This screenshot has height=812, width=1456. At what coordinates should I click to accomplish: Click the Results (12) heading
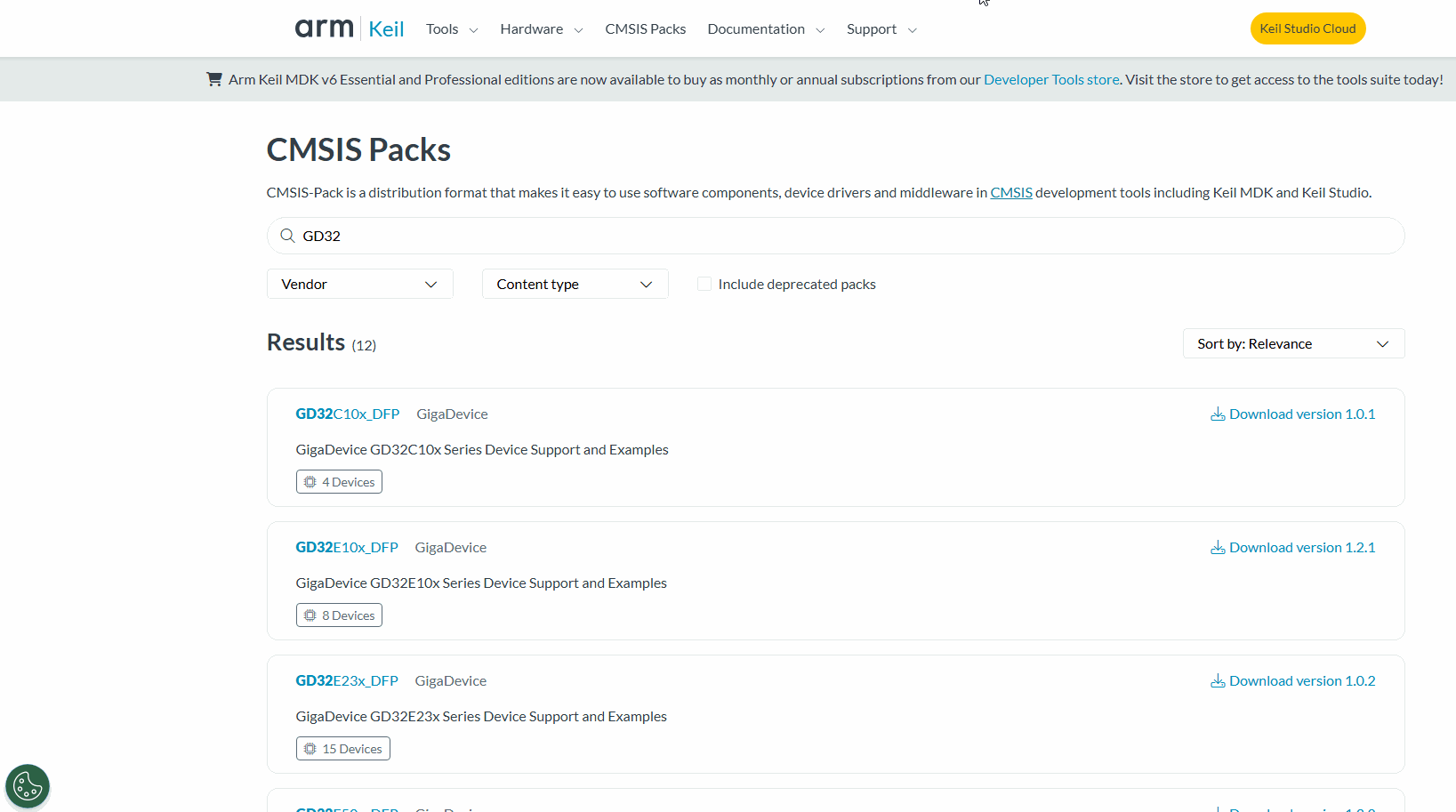321,342
